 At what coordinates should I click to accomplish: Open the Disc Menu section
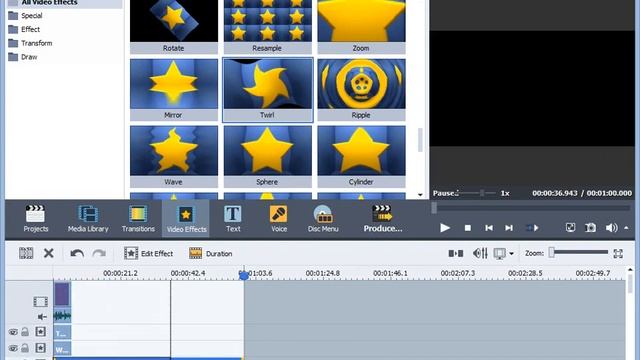pyautogui.click(x=323, y=219)
